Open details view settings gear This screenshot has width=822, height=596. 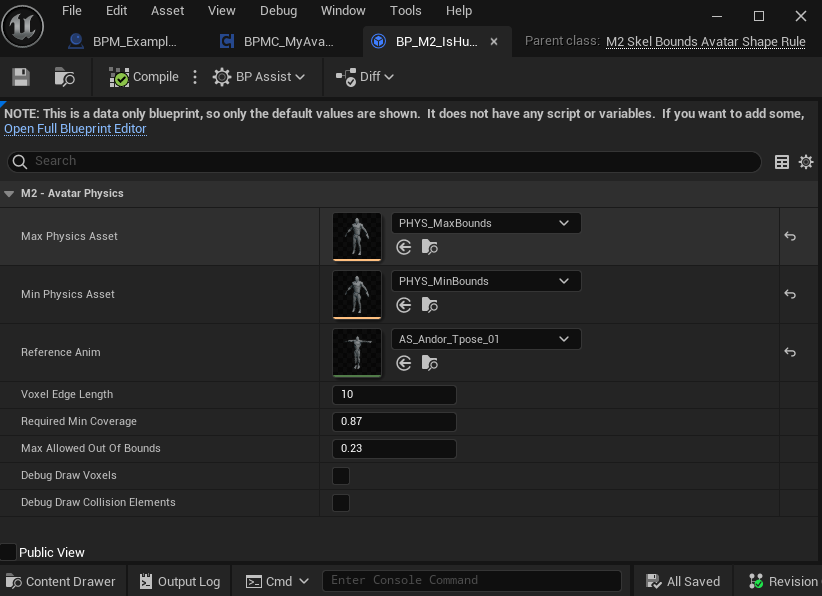point(806,162)
